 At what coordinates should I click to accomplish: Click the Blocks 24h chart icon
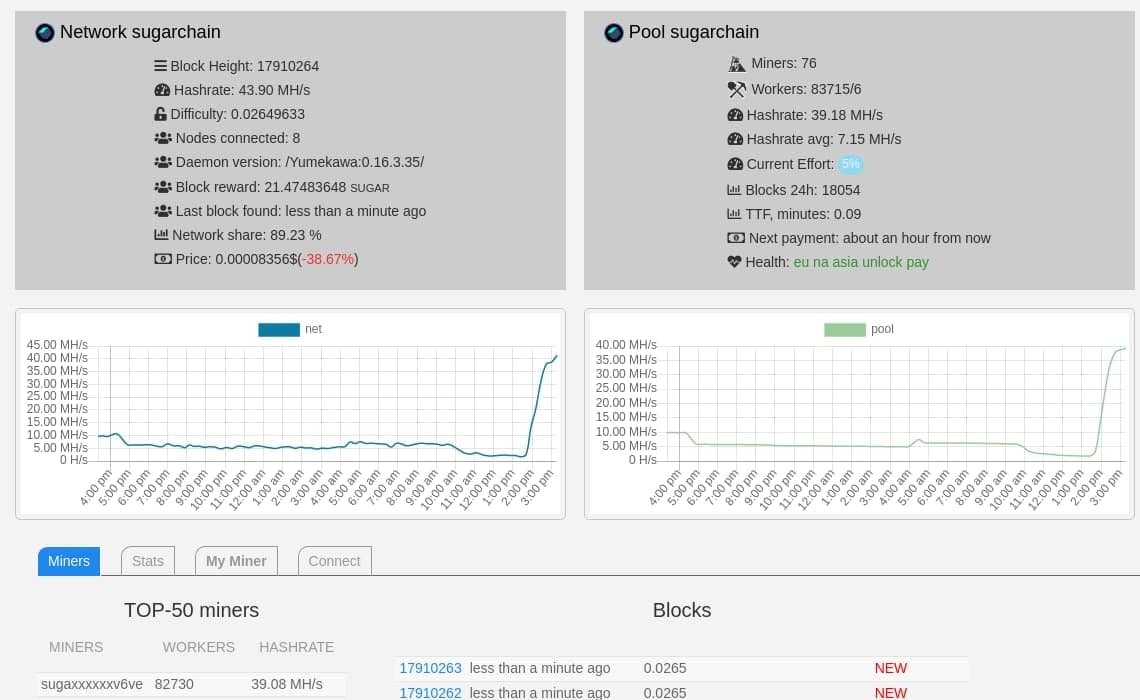(x=736, y=189)
